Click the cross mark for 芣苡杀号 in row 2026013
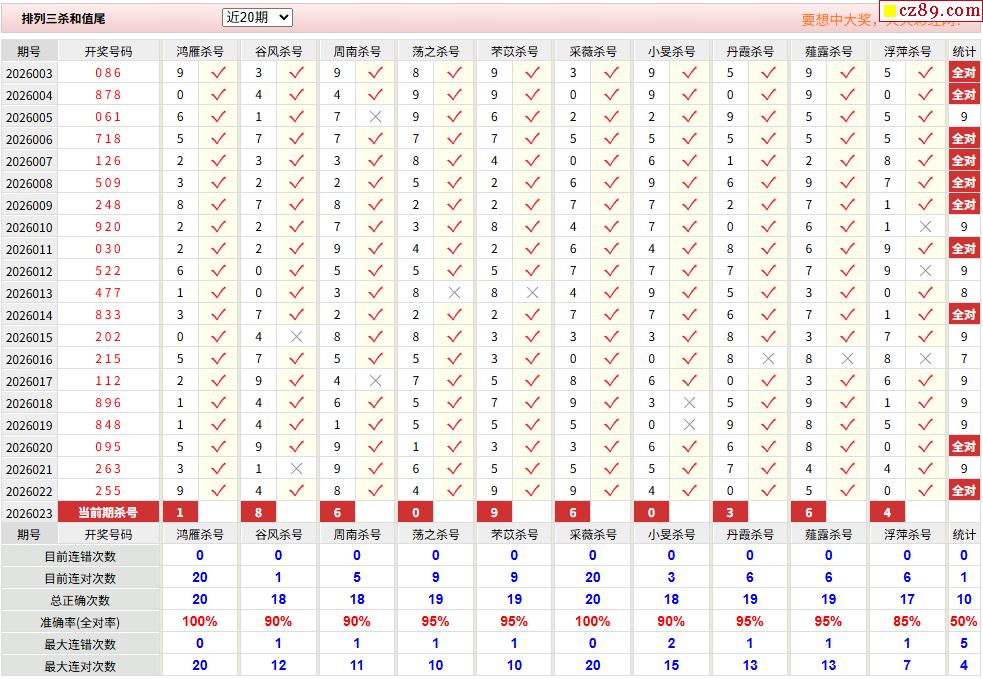This screenshot has height=679, width=983. 532,293
